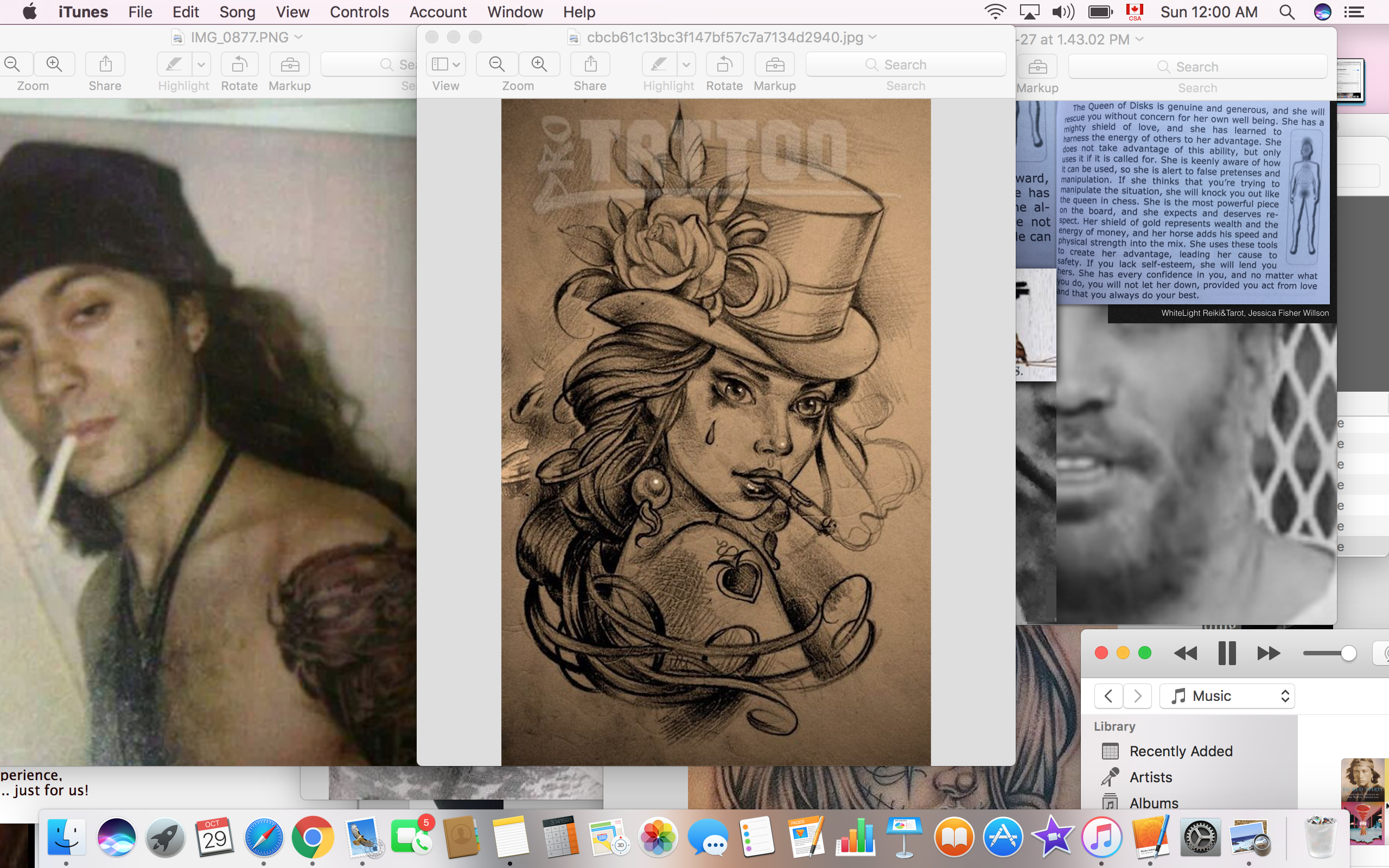Click Share icon in center Preview window
This screenshot has height=868, width=1389.
pos(590,65)
